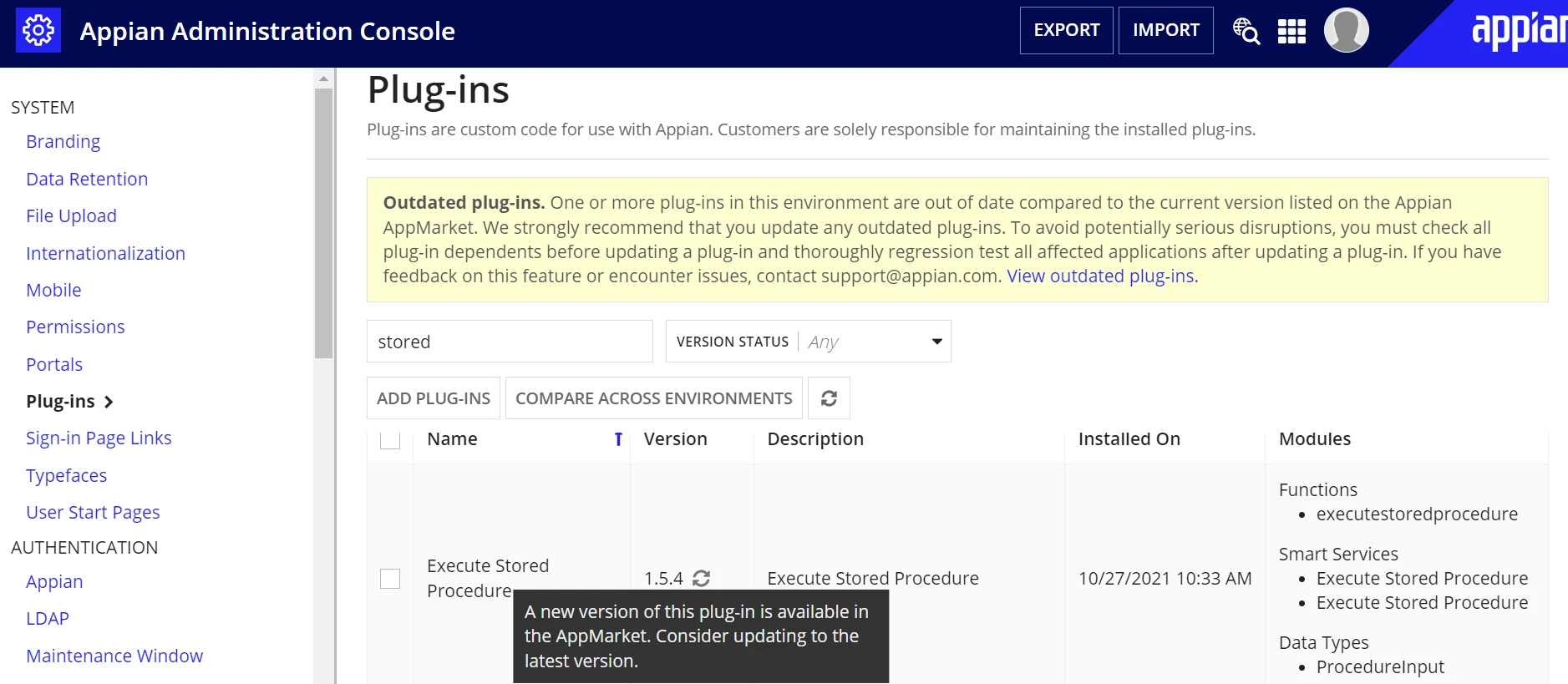Screen dimensions: 1568x684
Task: Open Appian authentication settings
Action: click(x=54, y=582)
